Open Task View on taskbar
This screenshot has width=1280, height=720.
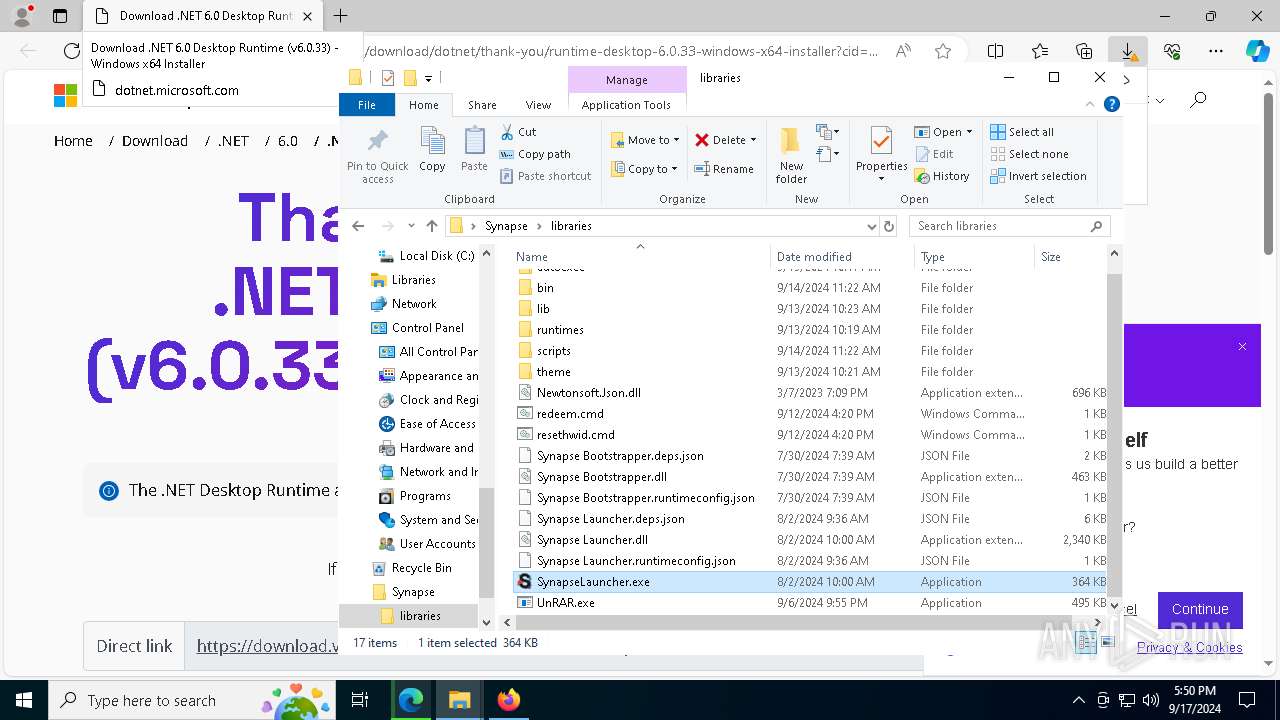[360, 700]
